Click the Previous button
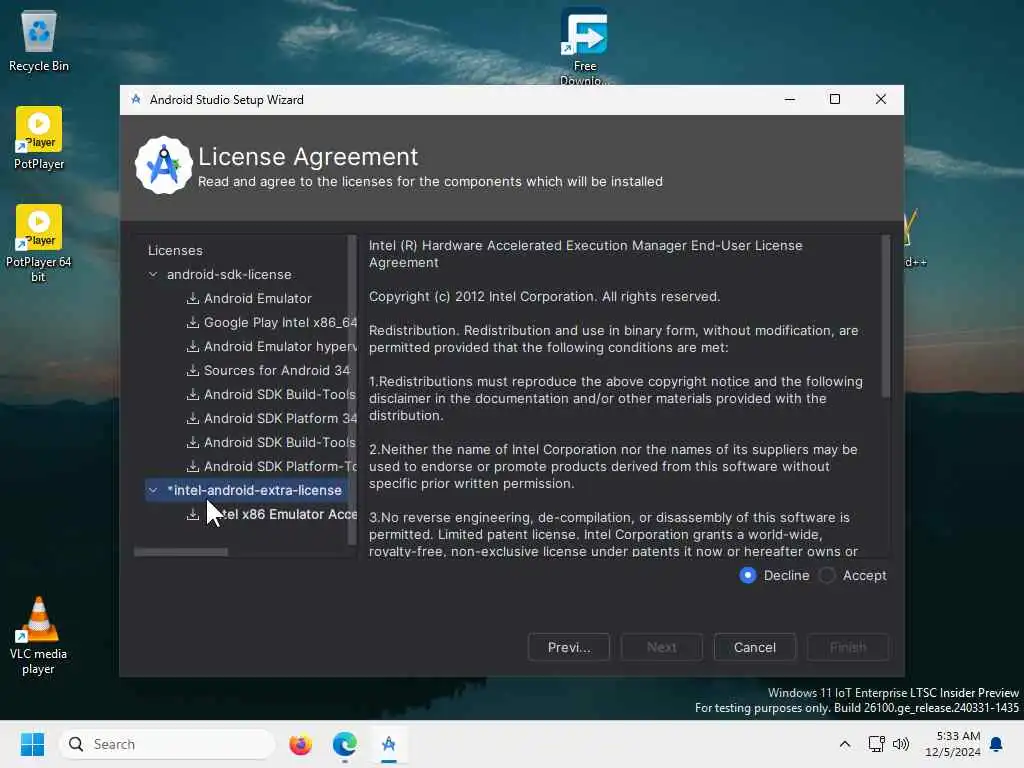Screen dimensions: 1024x768 569,647
